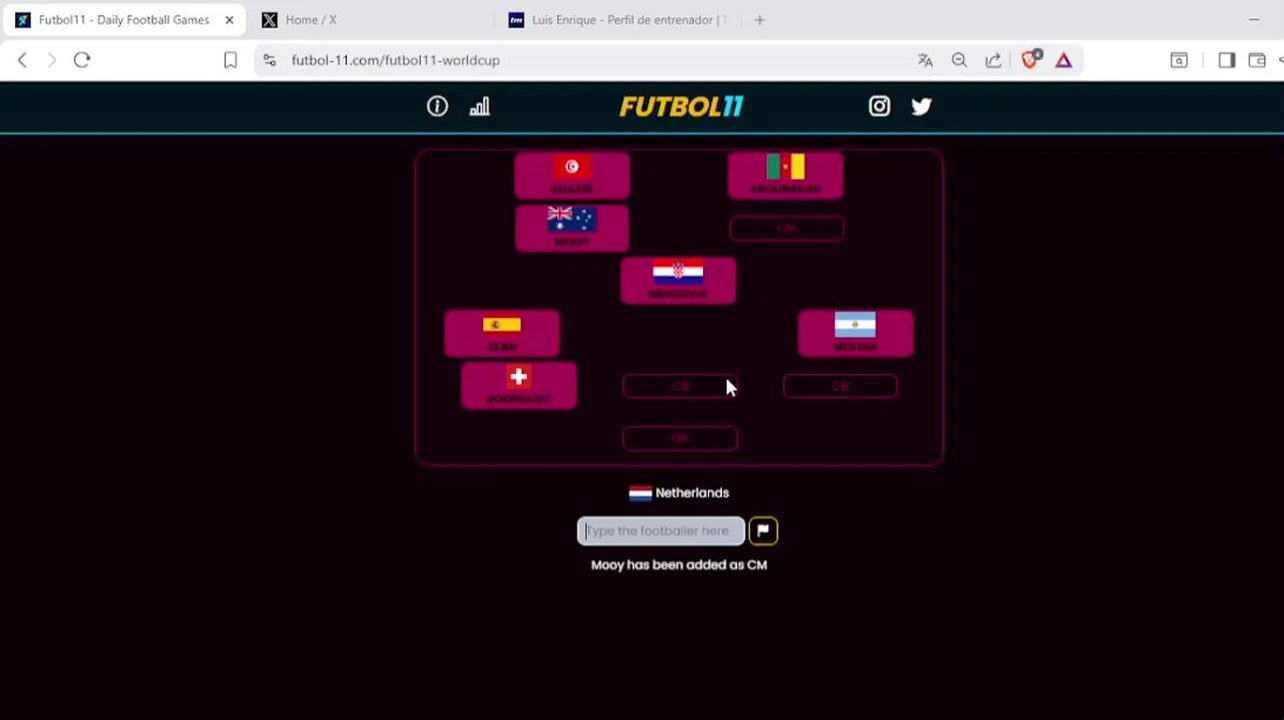Select the Tunisia flag player card
The height and width of the screenshot is (720, 1284).
coord(572,175)
